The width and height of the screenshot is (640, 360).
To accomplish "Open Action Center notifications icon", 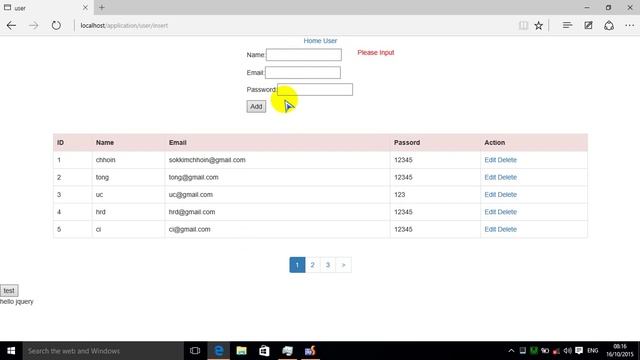I will pyautogui.click(x=579, y=351).
